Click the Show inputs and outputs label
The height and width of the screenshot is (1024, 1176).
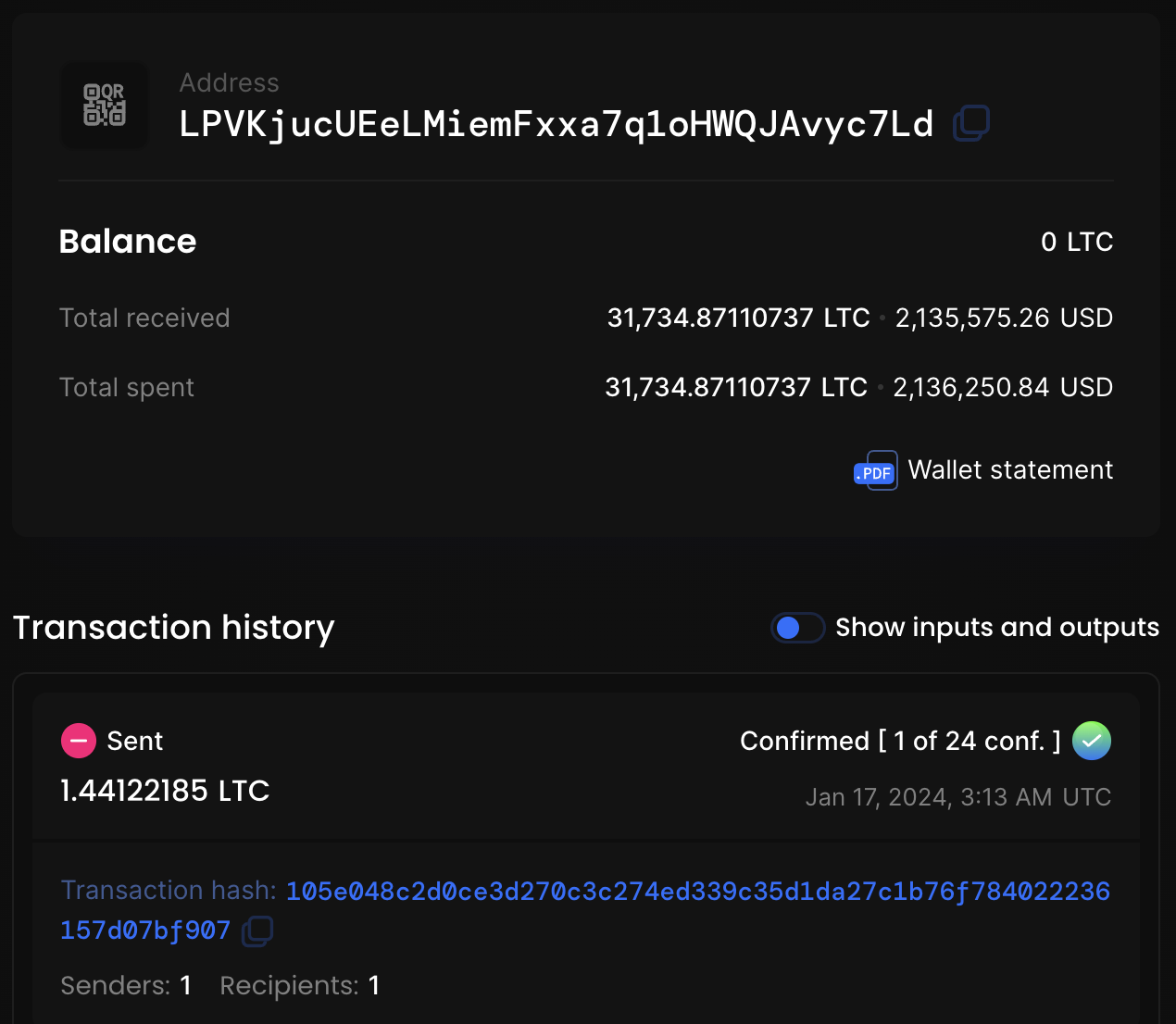pos(997,628)
